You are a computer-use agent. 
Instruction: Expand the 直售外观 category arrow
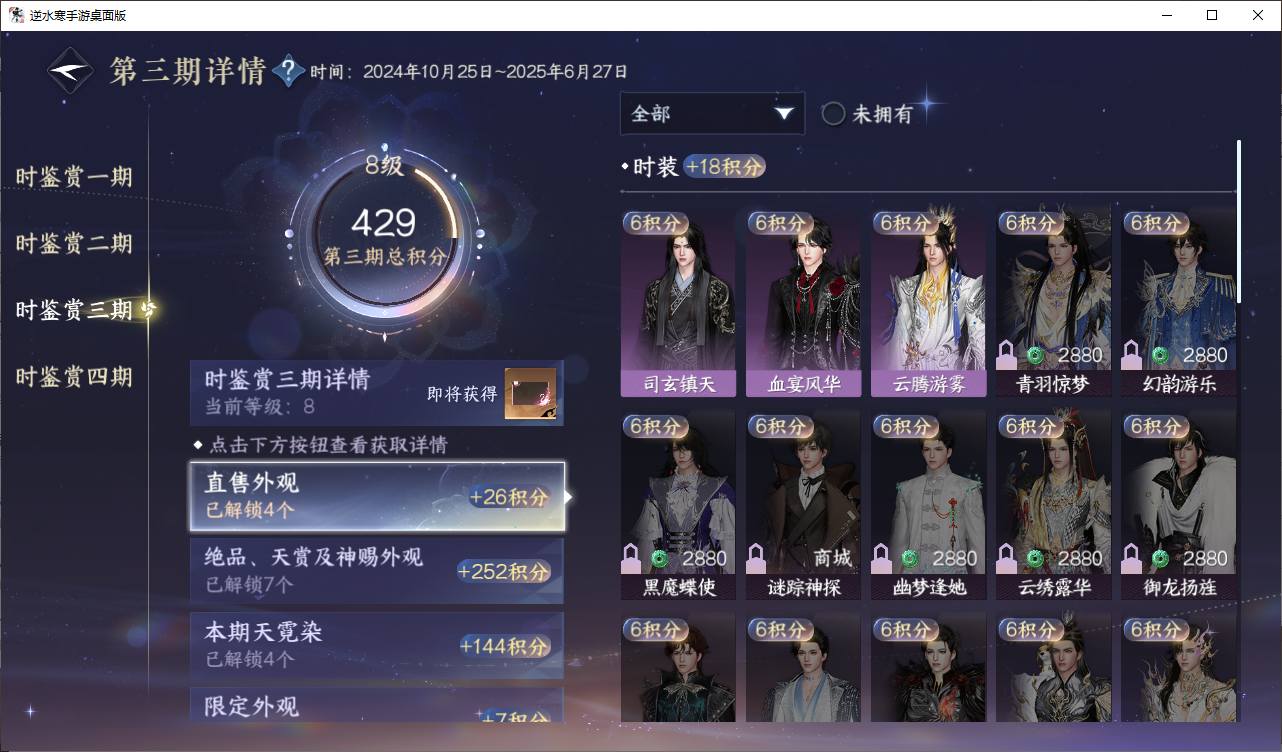[569, 497]
